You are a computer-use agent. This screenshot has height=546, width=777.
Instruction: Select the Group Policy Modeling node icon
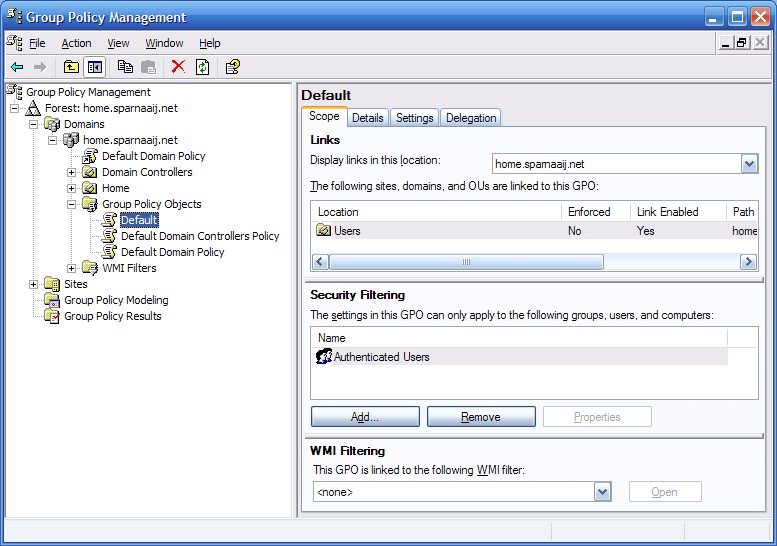coord(52,300)
